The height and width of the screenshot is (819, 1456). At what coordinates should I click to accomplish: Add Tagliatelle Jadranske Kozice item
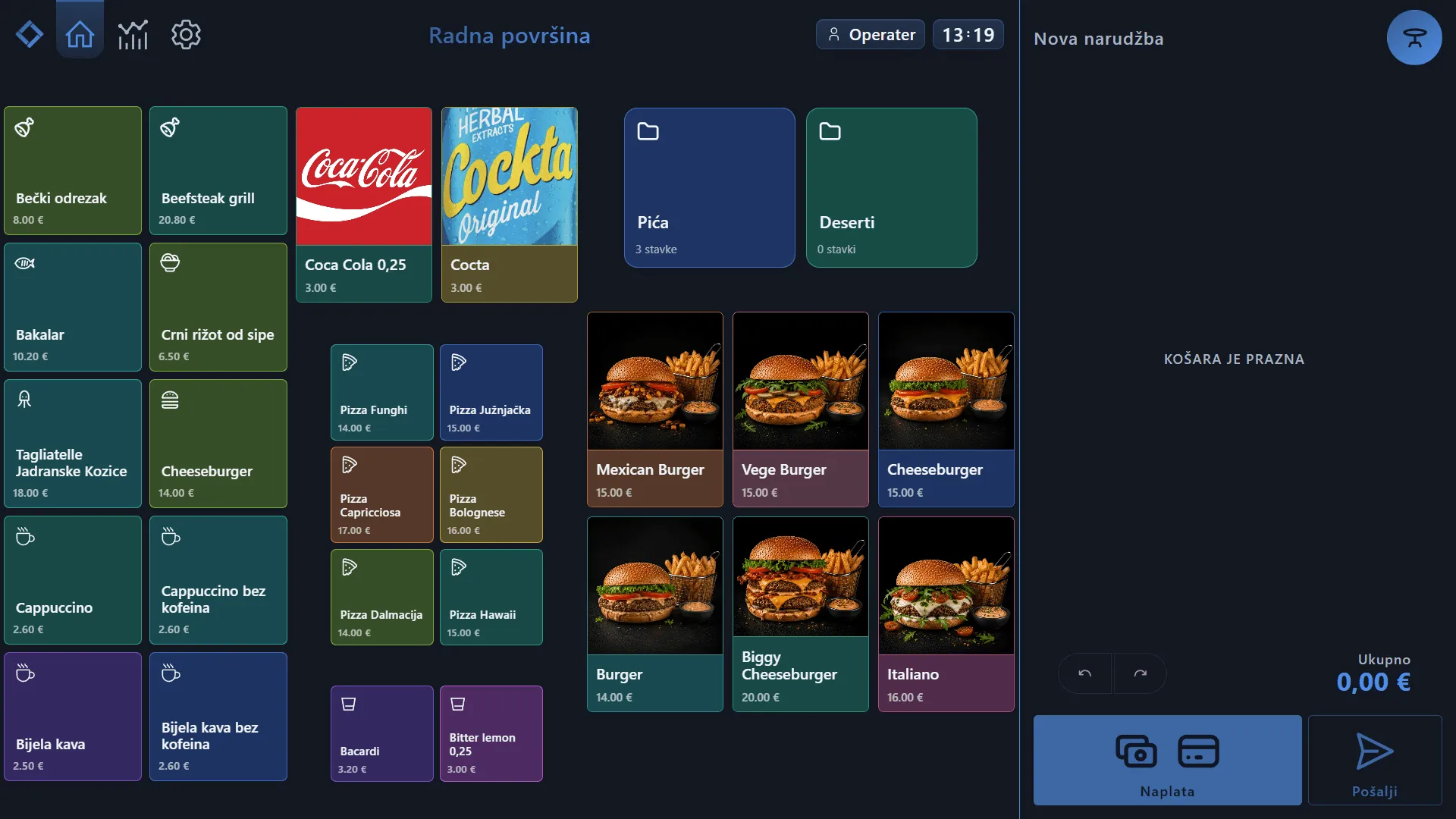coord(73,444)
